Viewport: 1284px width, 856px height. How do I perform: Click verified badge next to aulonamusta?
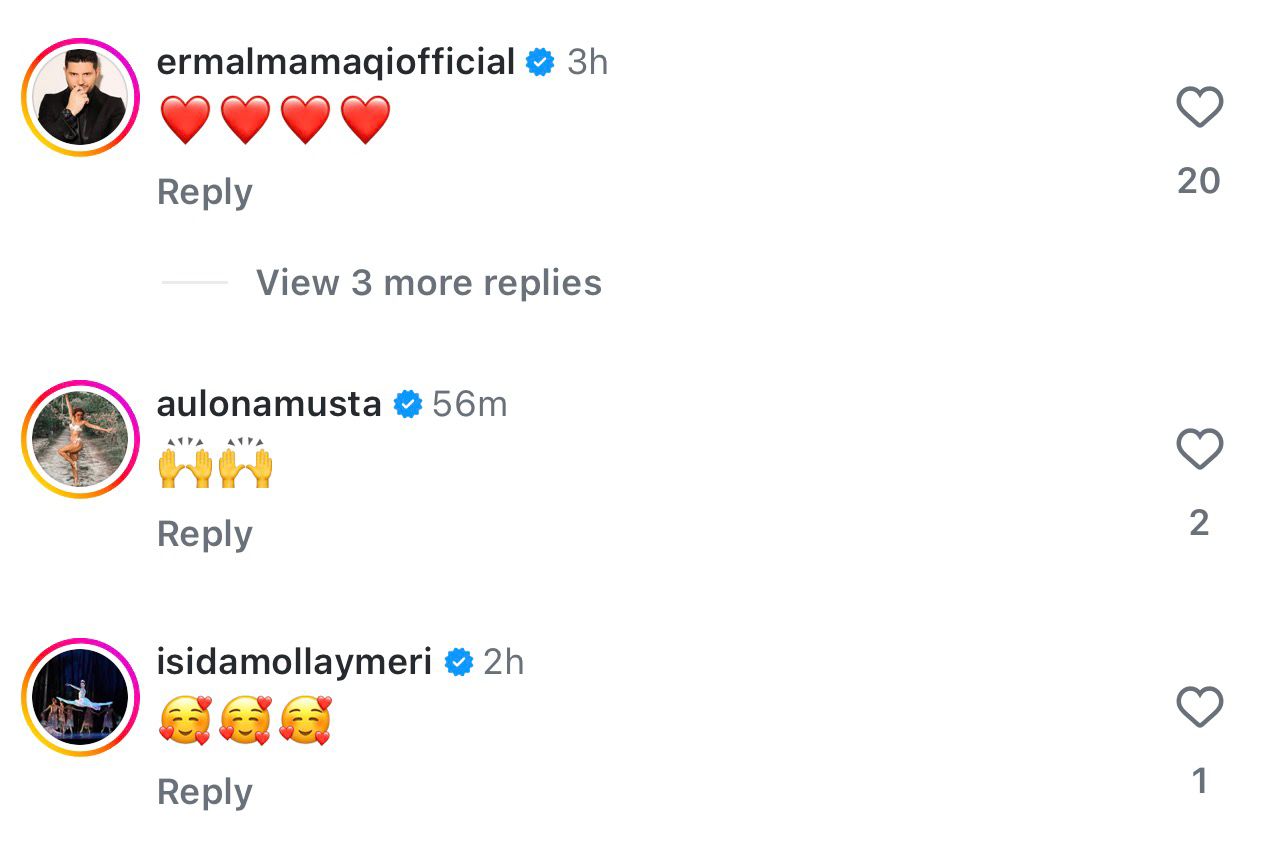(408, 405)
